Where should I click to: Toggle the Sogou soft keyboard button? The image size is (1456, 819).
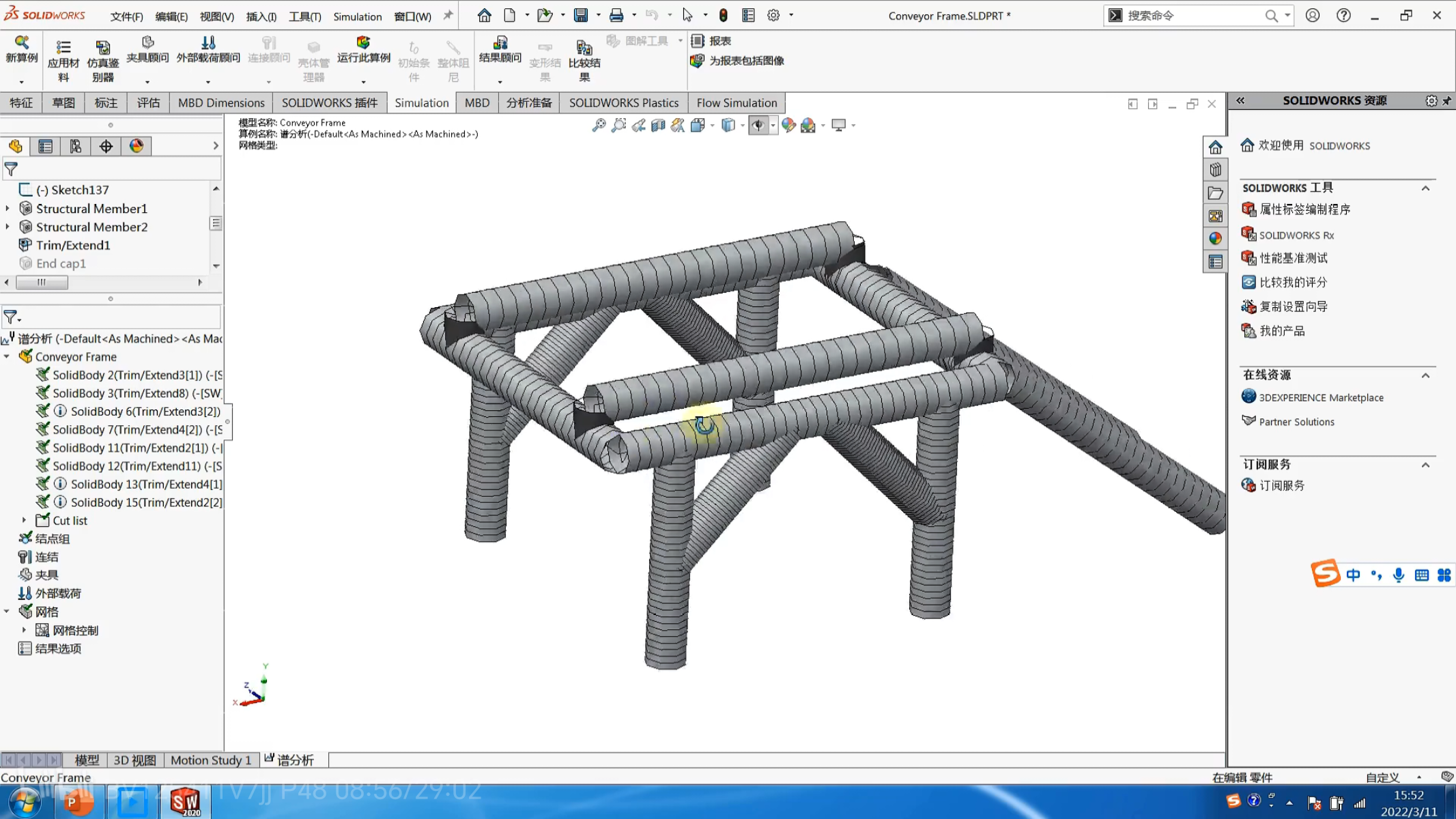point(1421,575)
